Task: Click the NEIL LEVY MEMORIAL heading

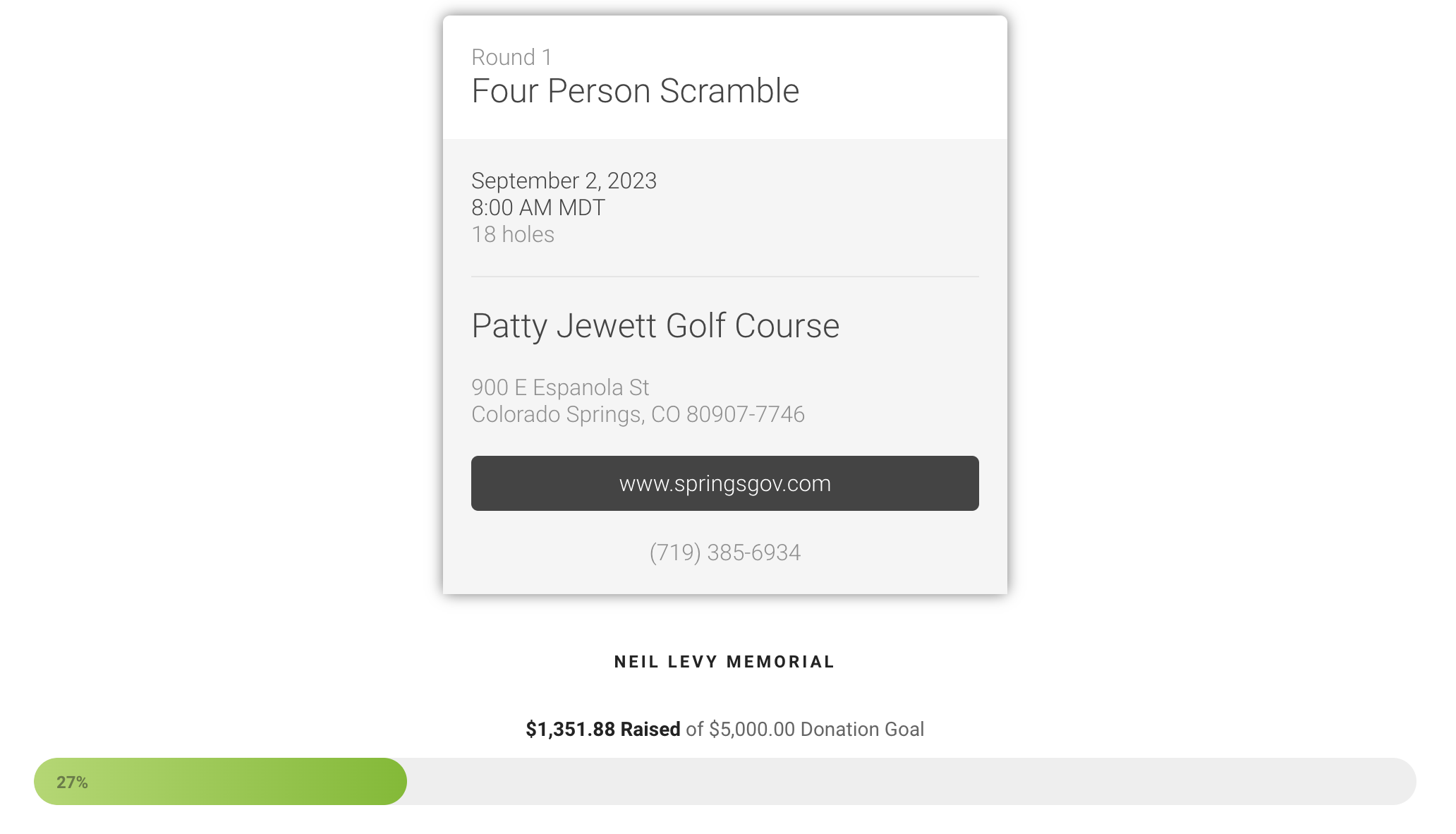Action: point(724,662)
